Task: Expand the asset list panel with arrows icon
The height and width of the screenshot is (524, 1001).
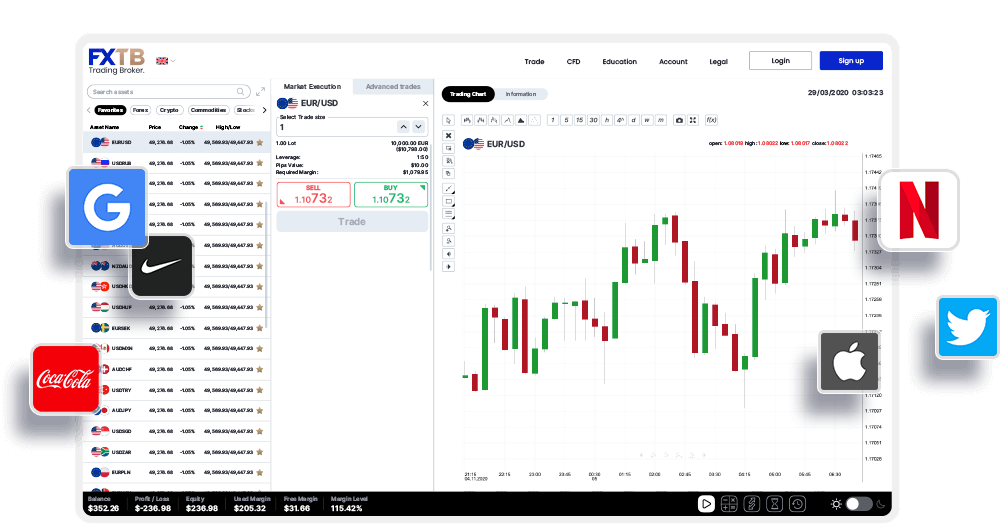Action: 260,92
